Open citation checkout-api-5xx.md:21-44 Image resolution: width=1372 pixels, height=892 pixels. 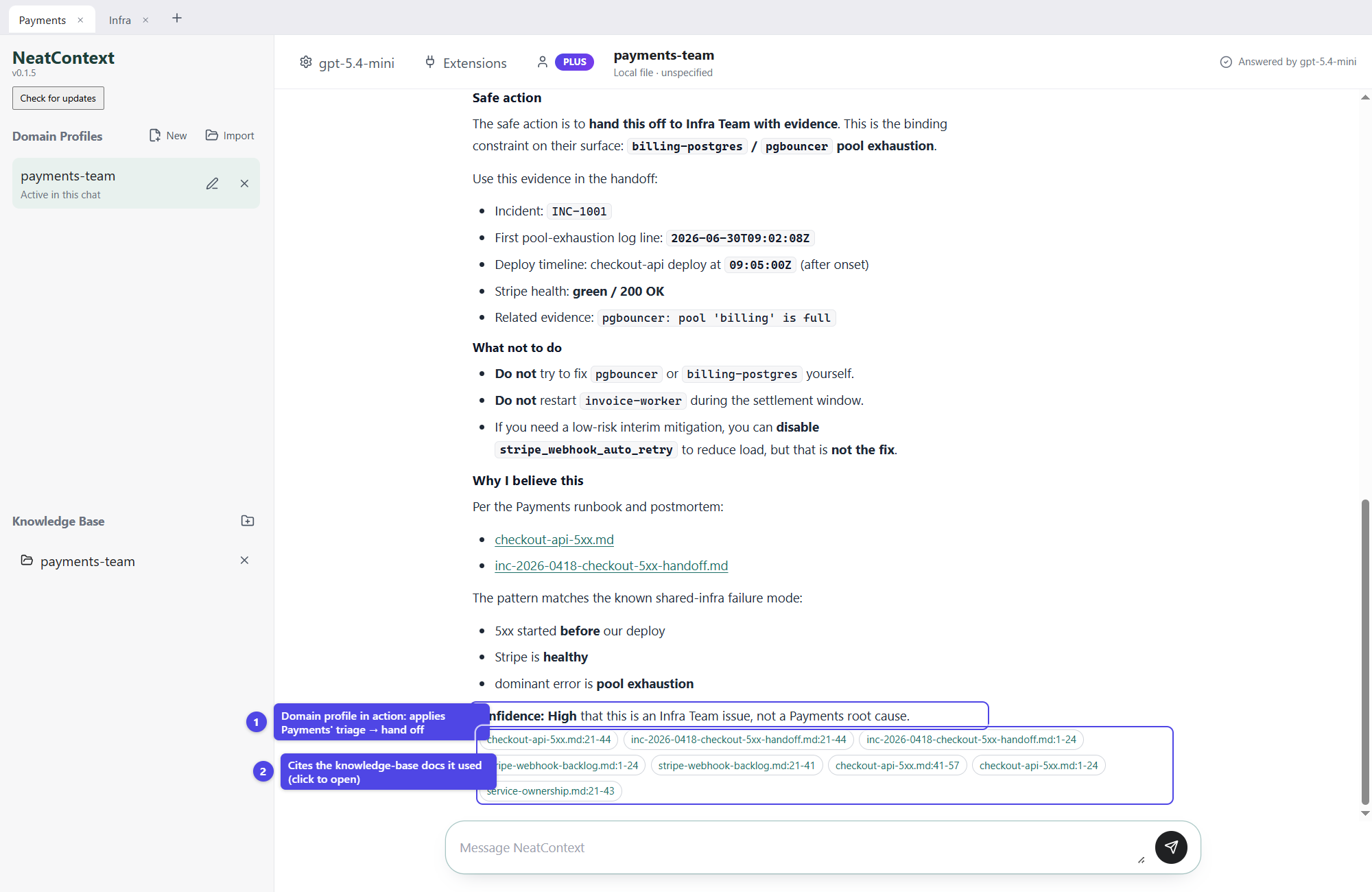pyautogui.click(x=549, y=740)
